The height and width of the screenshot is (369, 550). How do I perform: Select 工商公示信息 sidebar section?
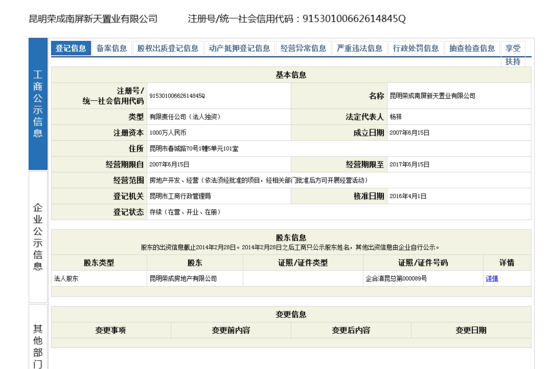[x=38, y=104]
